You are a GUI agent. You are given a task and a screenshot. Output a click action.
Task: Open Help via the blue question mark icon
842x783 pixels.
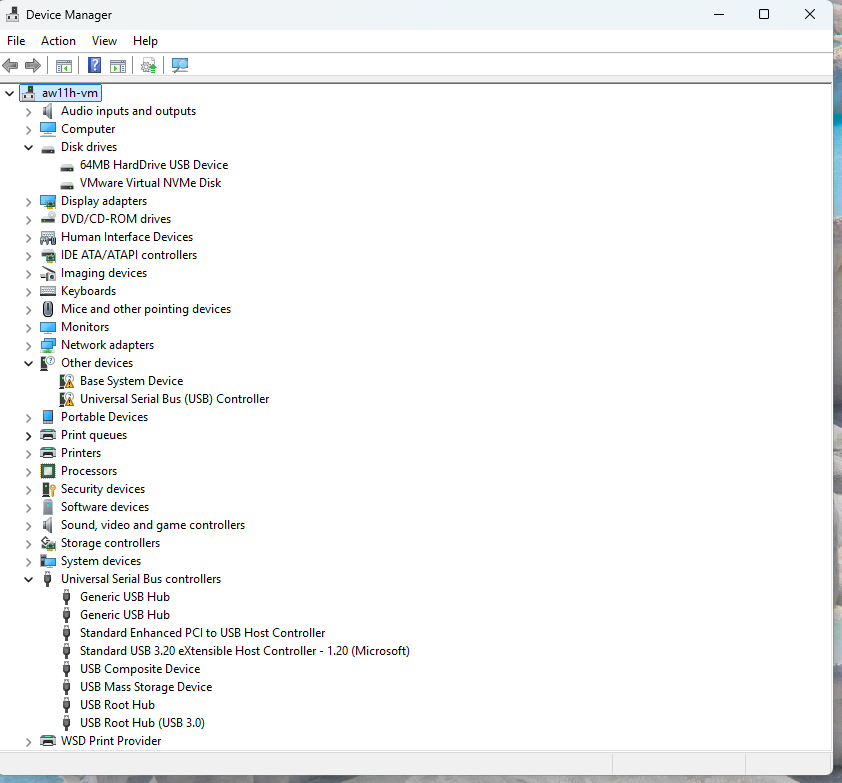pos(95,66)
